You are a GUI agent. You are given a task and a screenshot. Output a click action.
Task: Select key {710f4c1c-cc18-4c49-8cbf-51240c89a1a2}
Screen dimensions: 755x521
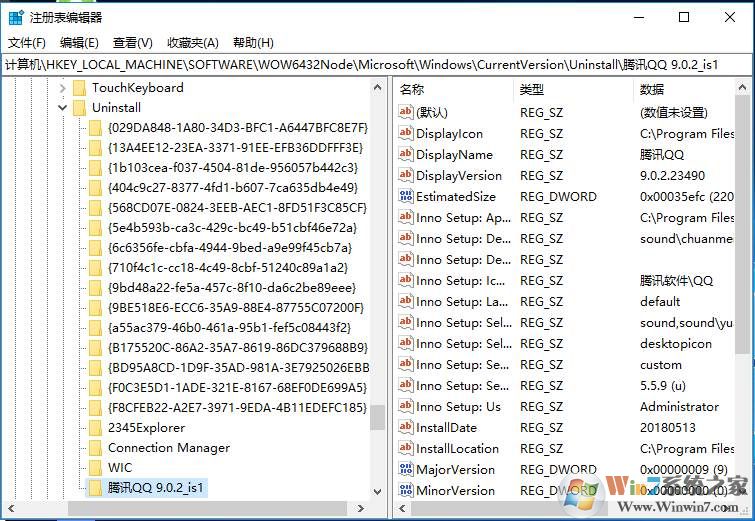point(228,268)
